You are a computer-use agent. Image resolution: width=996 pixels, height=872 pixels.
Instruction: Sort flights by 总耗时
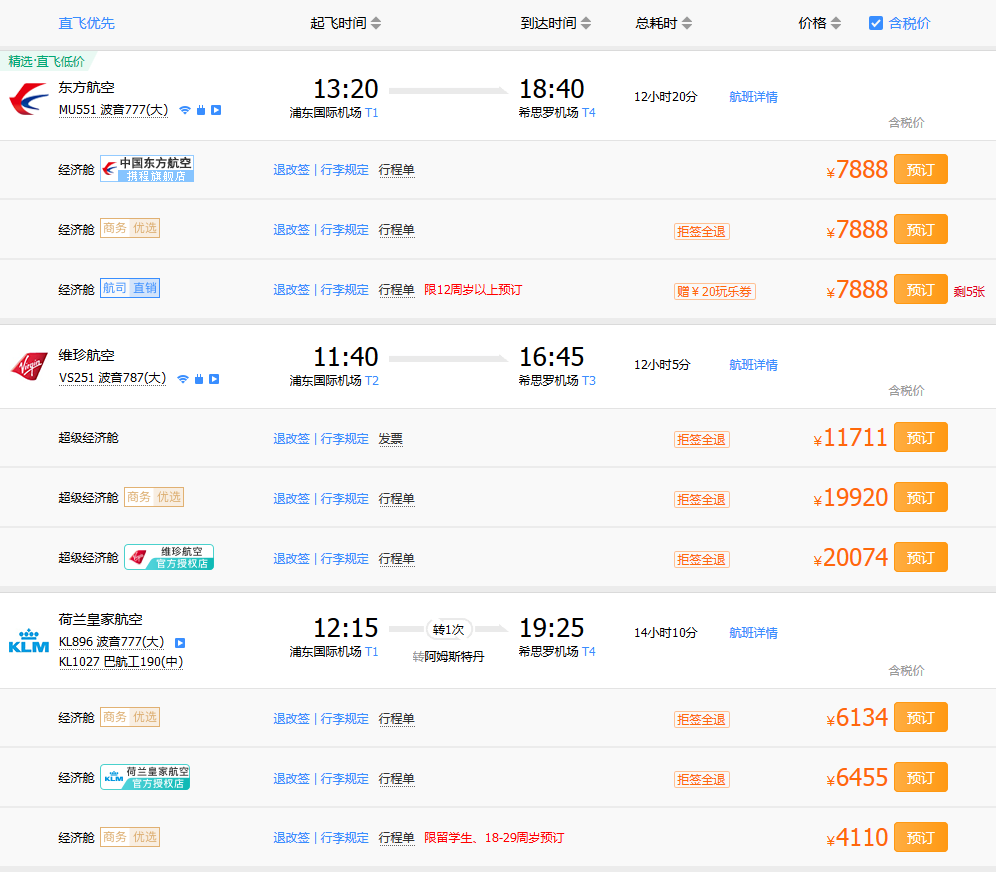coord(664,23)
